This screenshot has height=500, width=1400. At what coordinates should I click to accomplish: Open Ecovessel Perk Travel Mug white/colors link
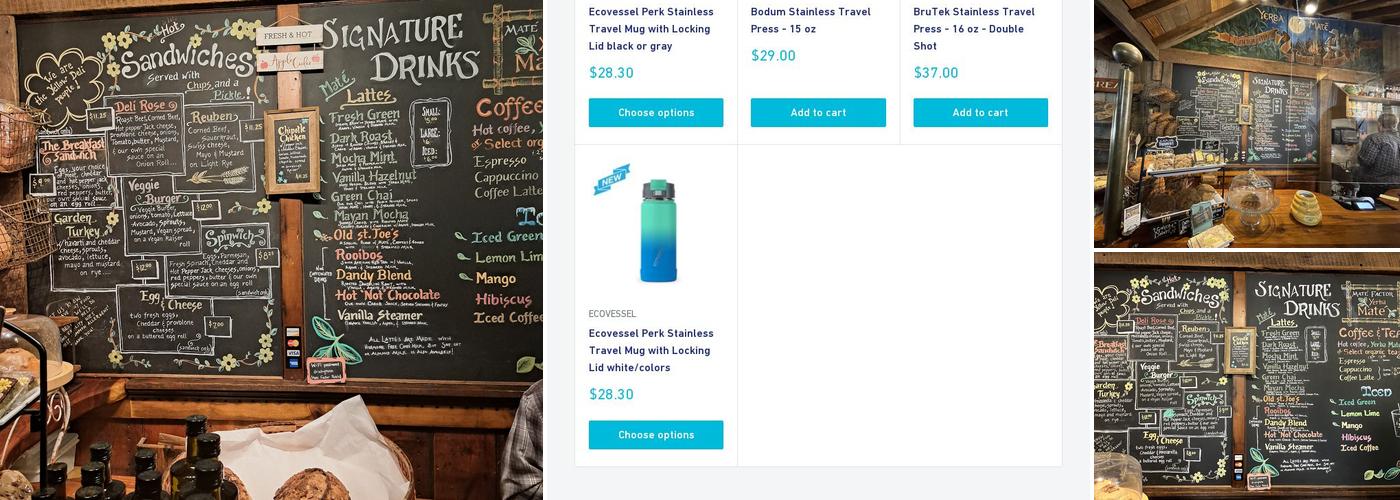point(650,350)
